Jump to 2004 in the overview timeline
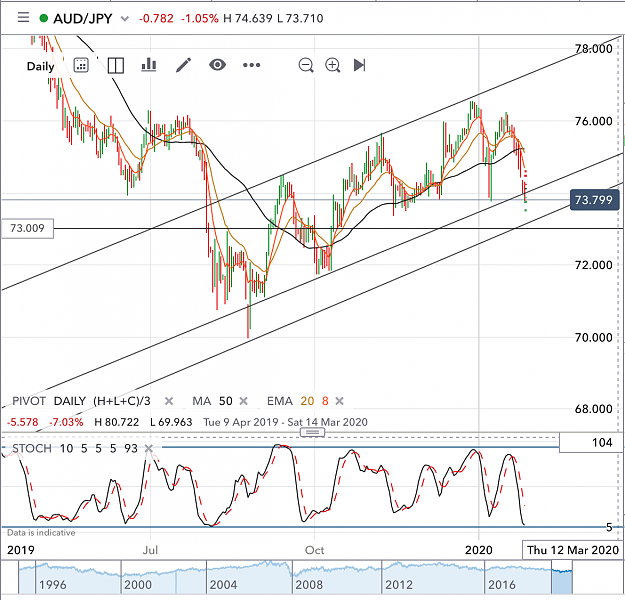 click(x=223, y=585)
